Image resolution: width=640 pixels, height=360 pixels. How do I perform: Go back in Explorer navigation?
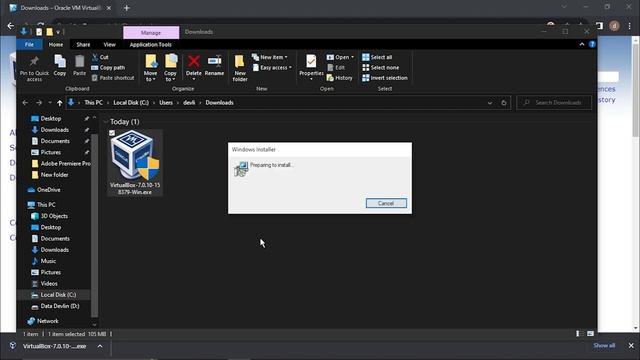[25, 103]
